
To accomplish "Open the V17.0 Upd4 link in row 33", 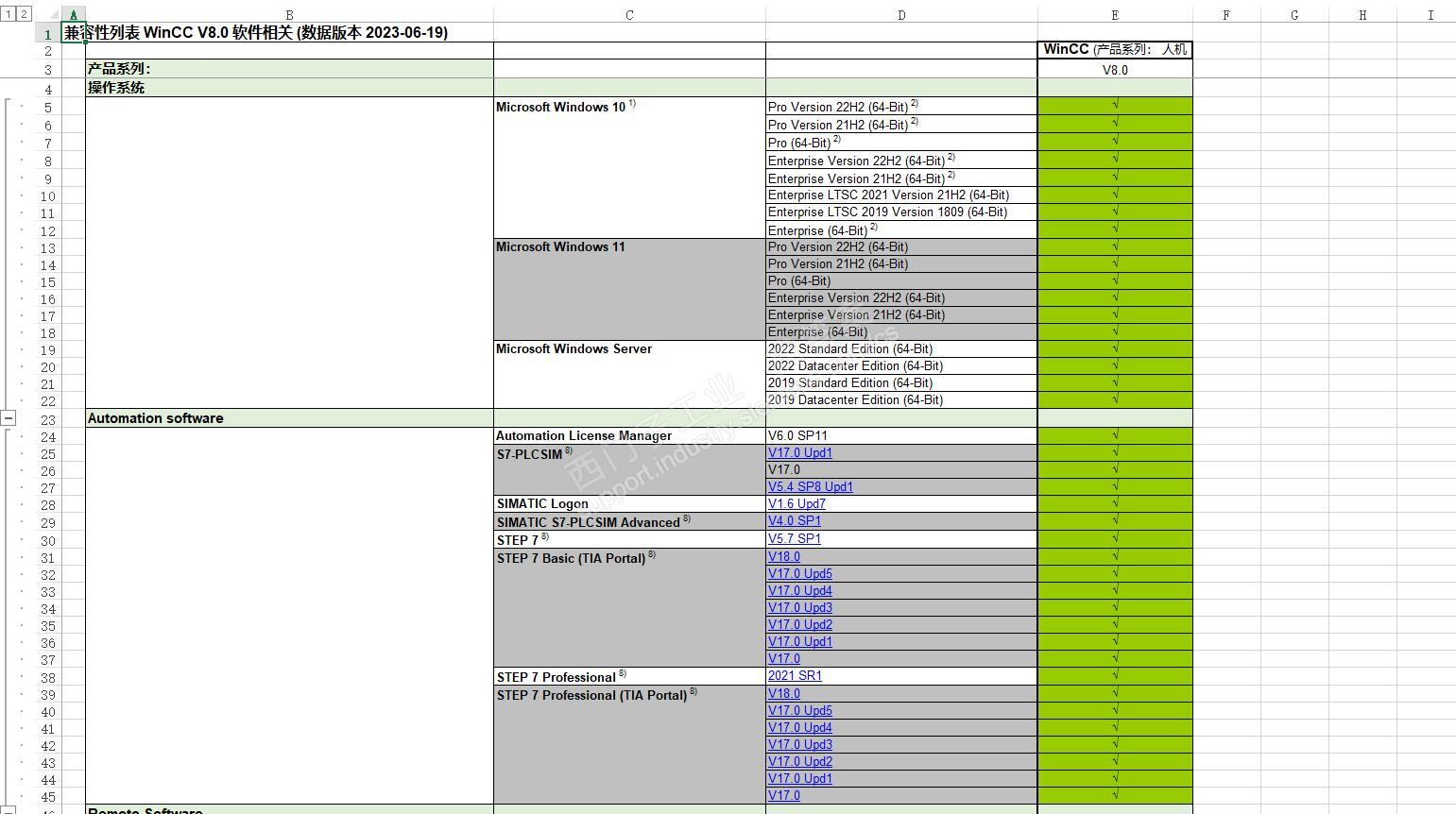I will (800, 591).
